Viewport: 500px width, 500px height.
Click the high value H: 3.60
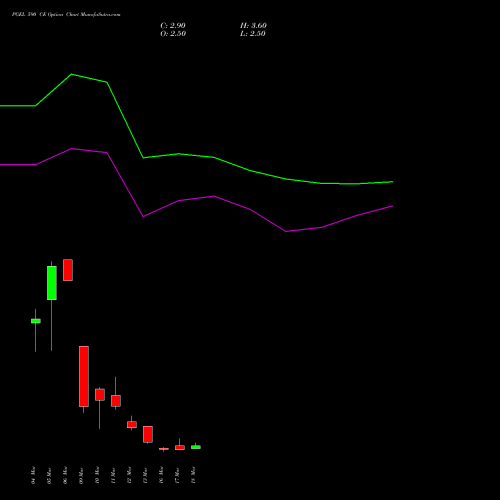pos(253,26)
